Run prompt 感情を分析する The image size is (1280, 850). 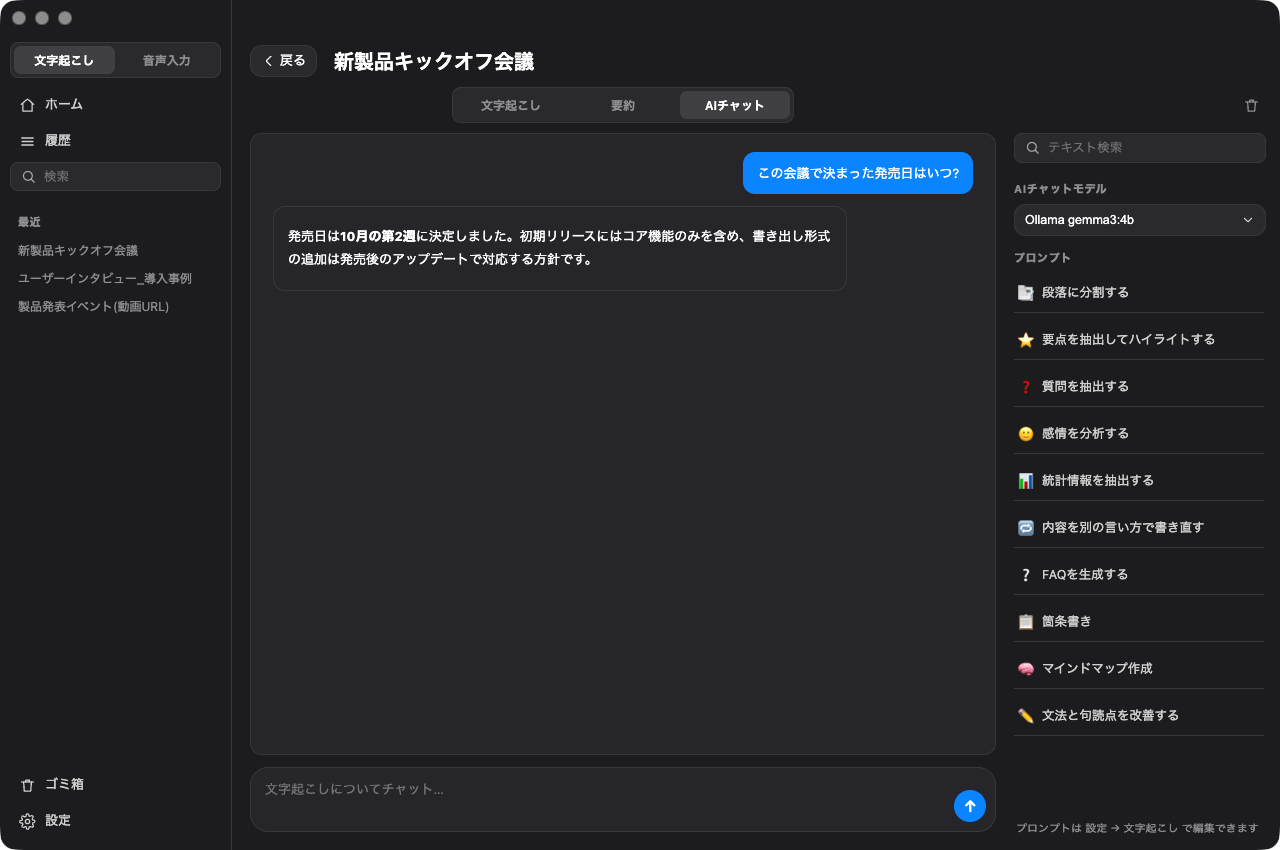1139,434
